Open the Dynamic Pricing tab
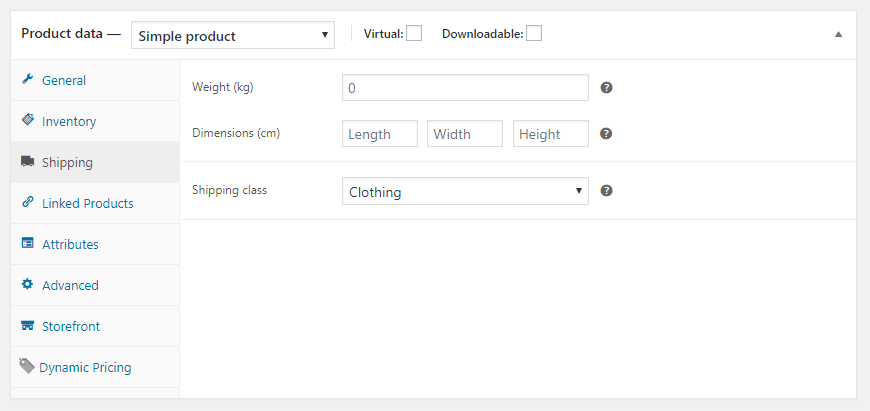 point(95,368)
